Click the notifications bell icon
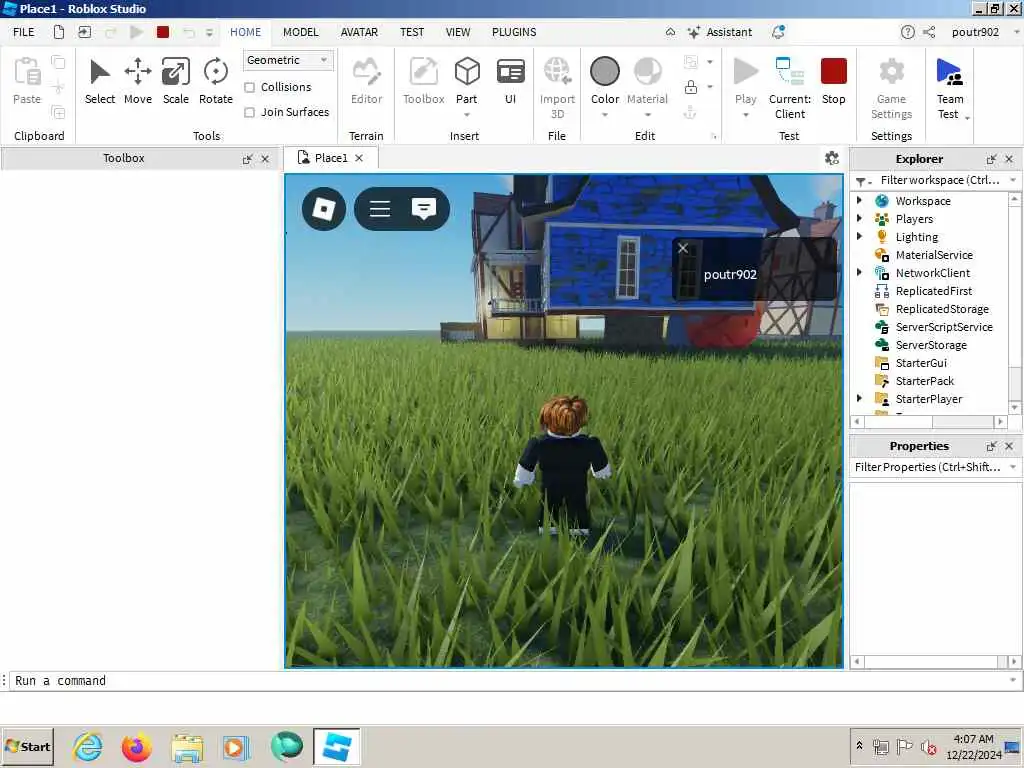 coord(778,32)
